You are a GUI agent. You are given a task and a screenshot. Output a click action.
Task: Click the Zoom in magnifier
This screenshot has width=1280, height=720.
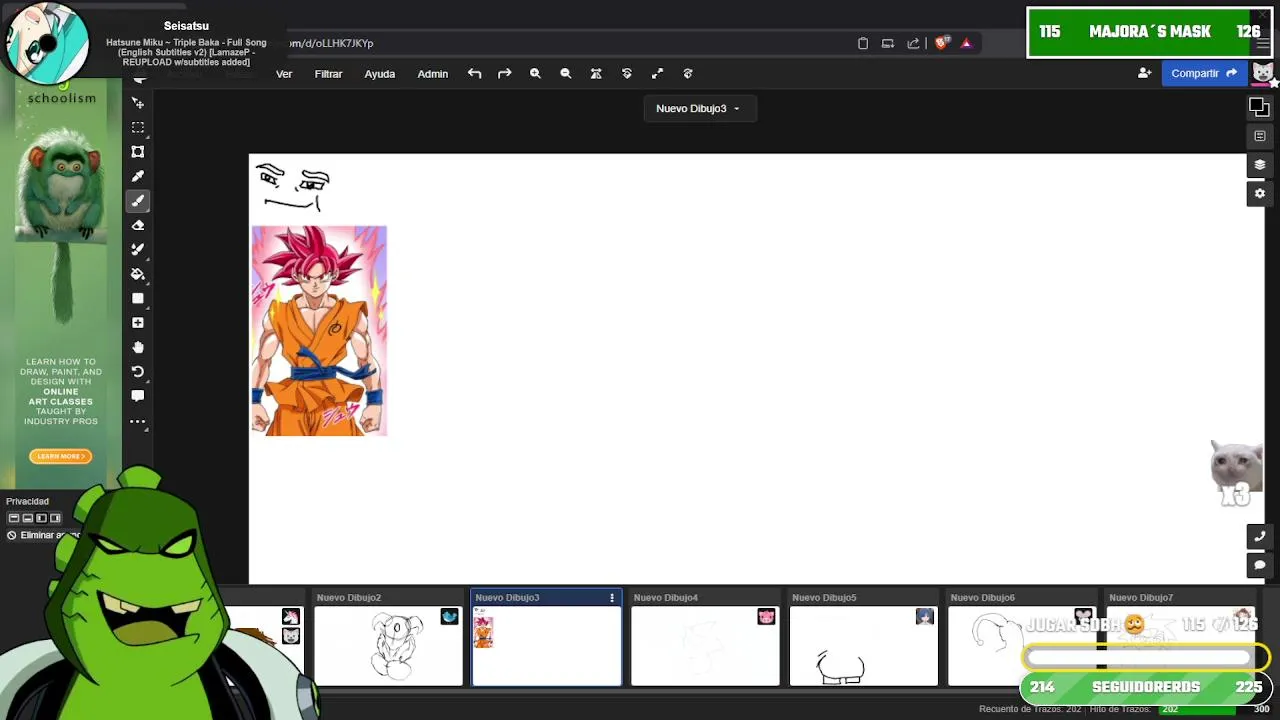(x=535, y=73)
